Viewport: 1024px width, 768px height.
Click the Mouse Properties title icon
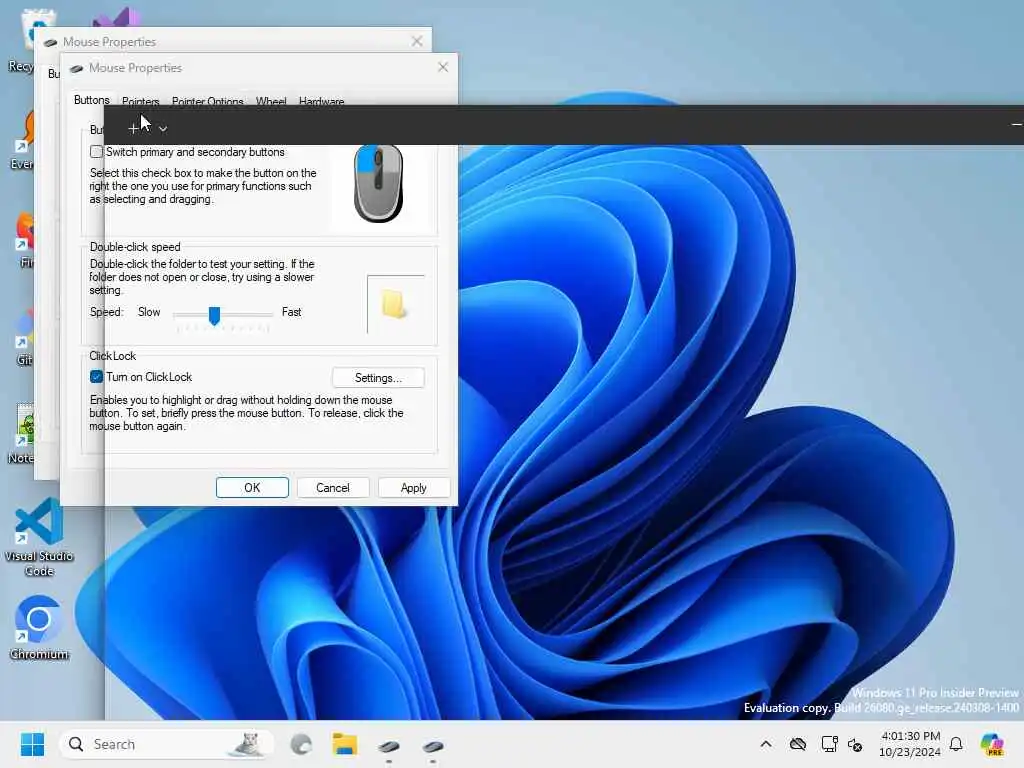click(76, 68)
